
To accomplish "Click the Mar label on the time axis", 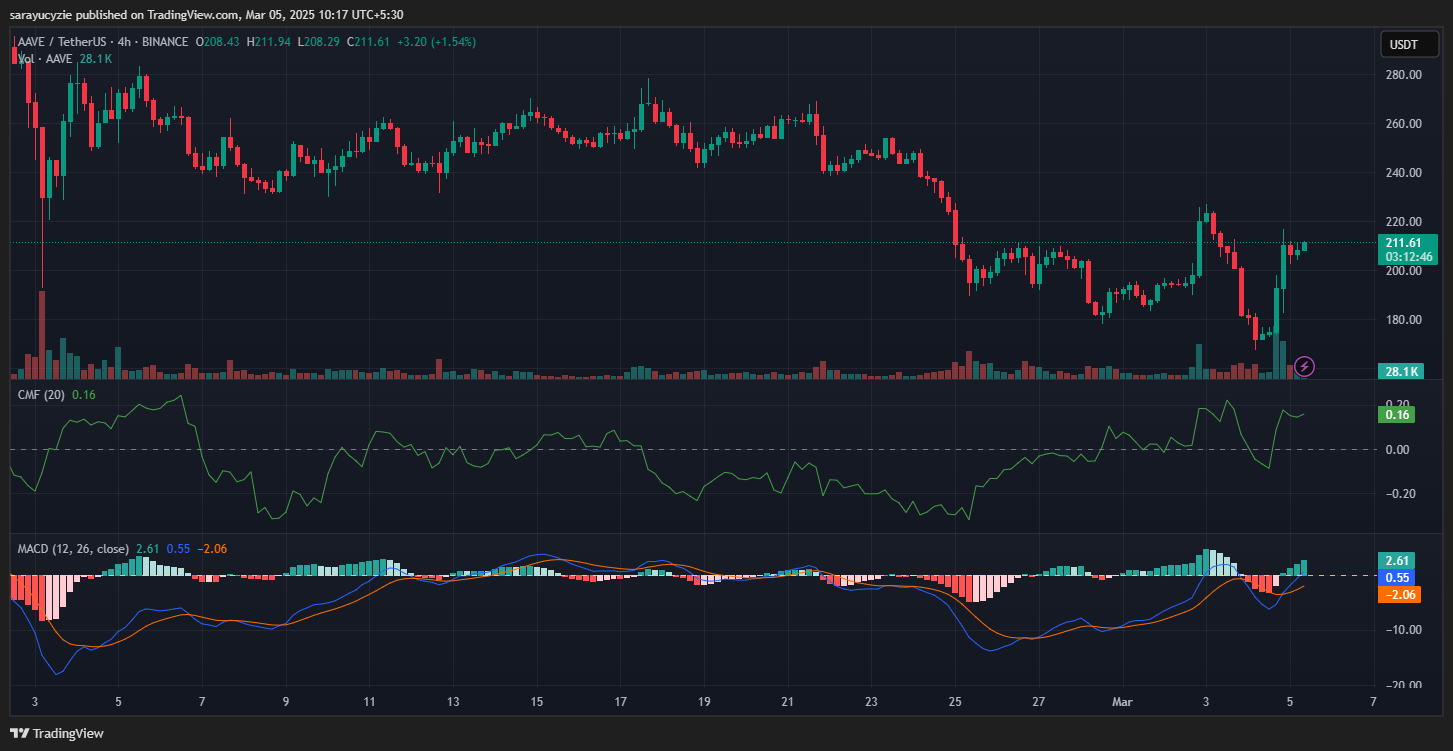I will [x=1123, y=701].
